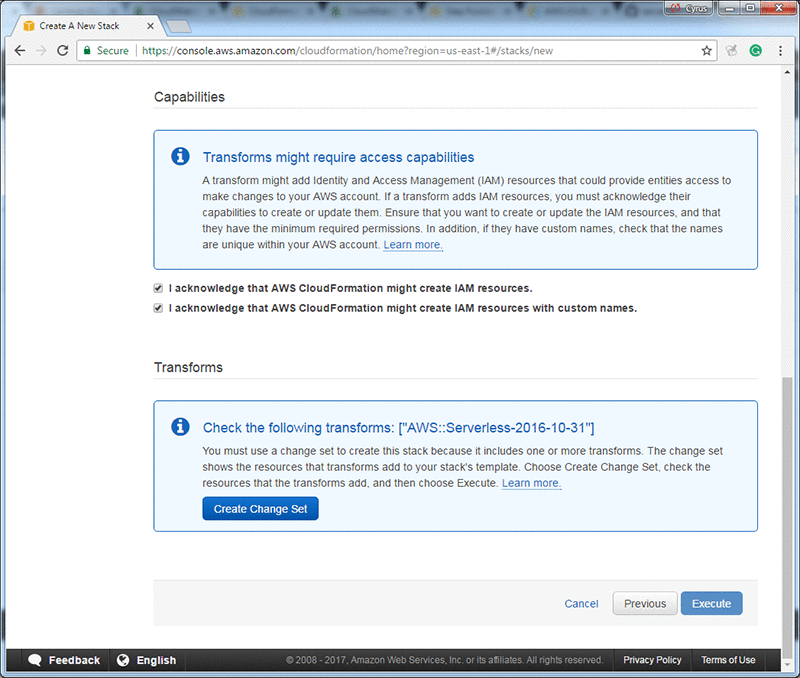
Task: Select the Create A New Stack tab
Action: click(86, 26)
